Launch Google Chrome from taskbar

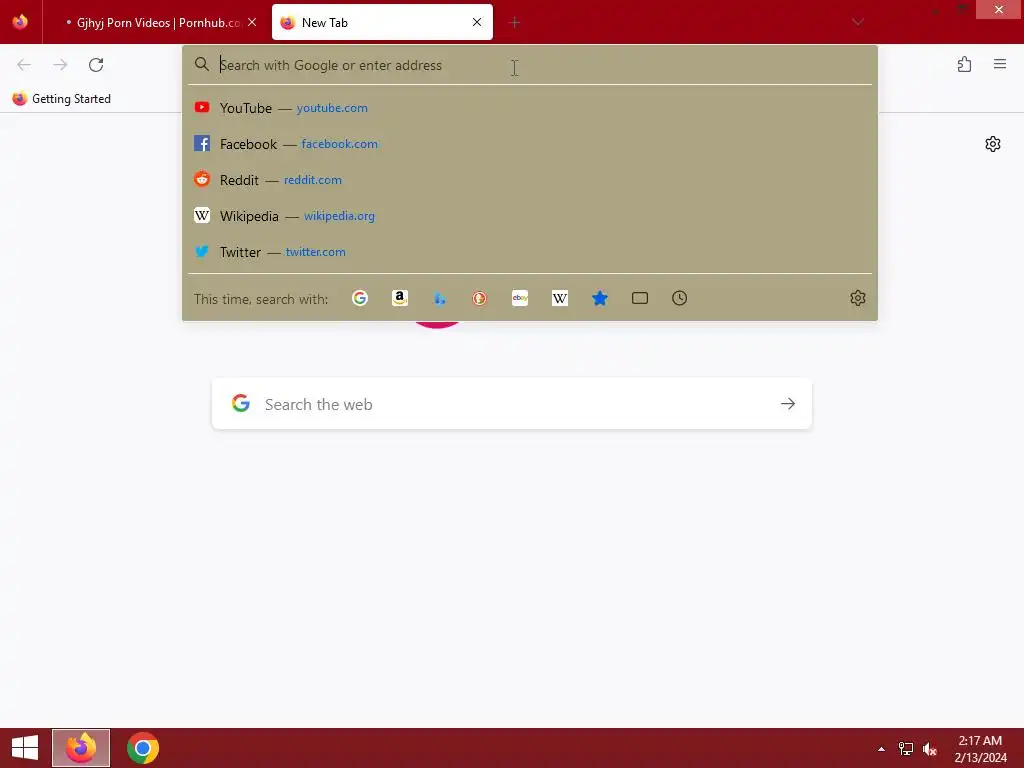[143, 748]
